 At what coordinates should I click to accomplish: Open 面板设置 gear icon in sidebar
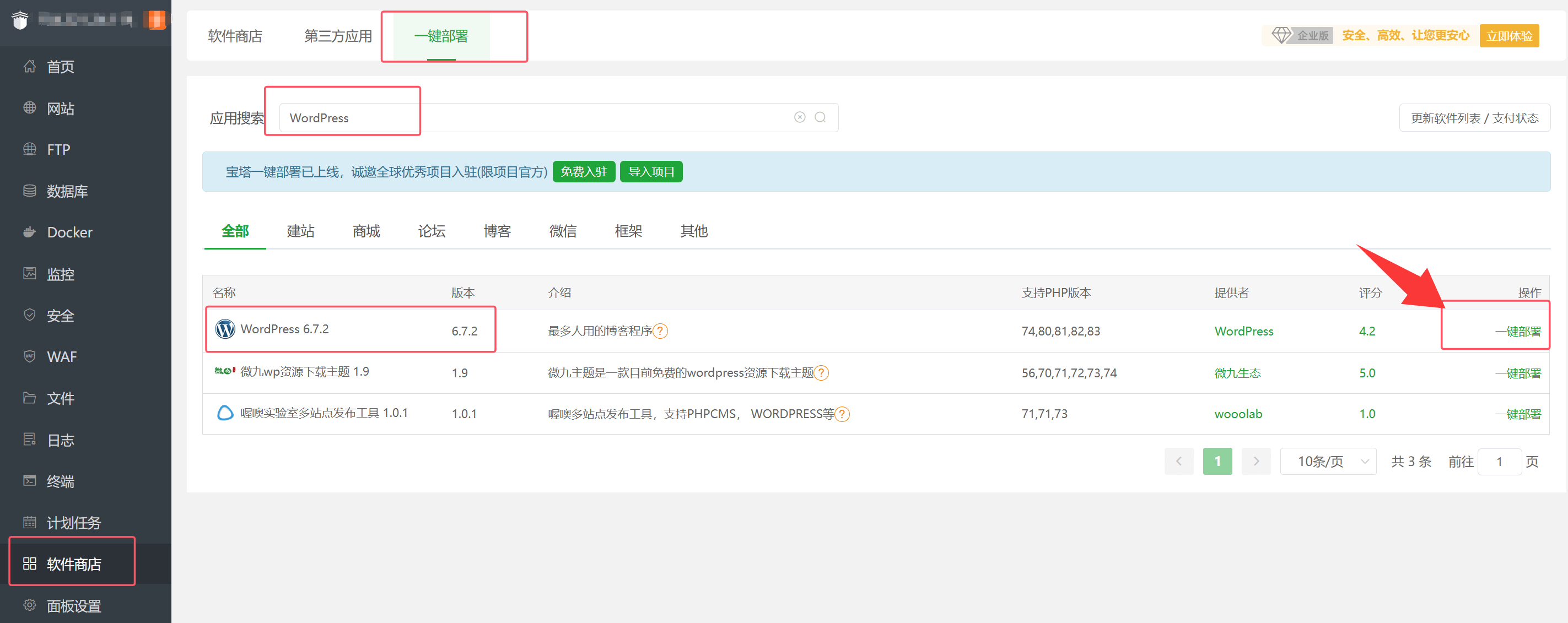pyautogui.click(x=29, y=605)
